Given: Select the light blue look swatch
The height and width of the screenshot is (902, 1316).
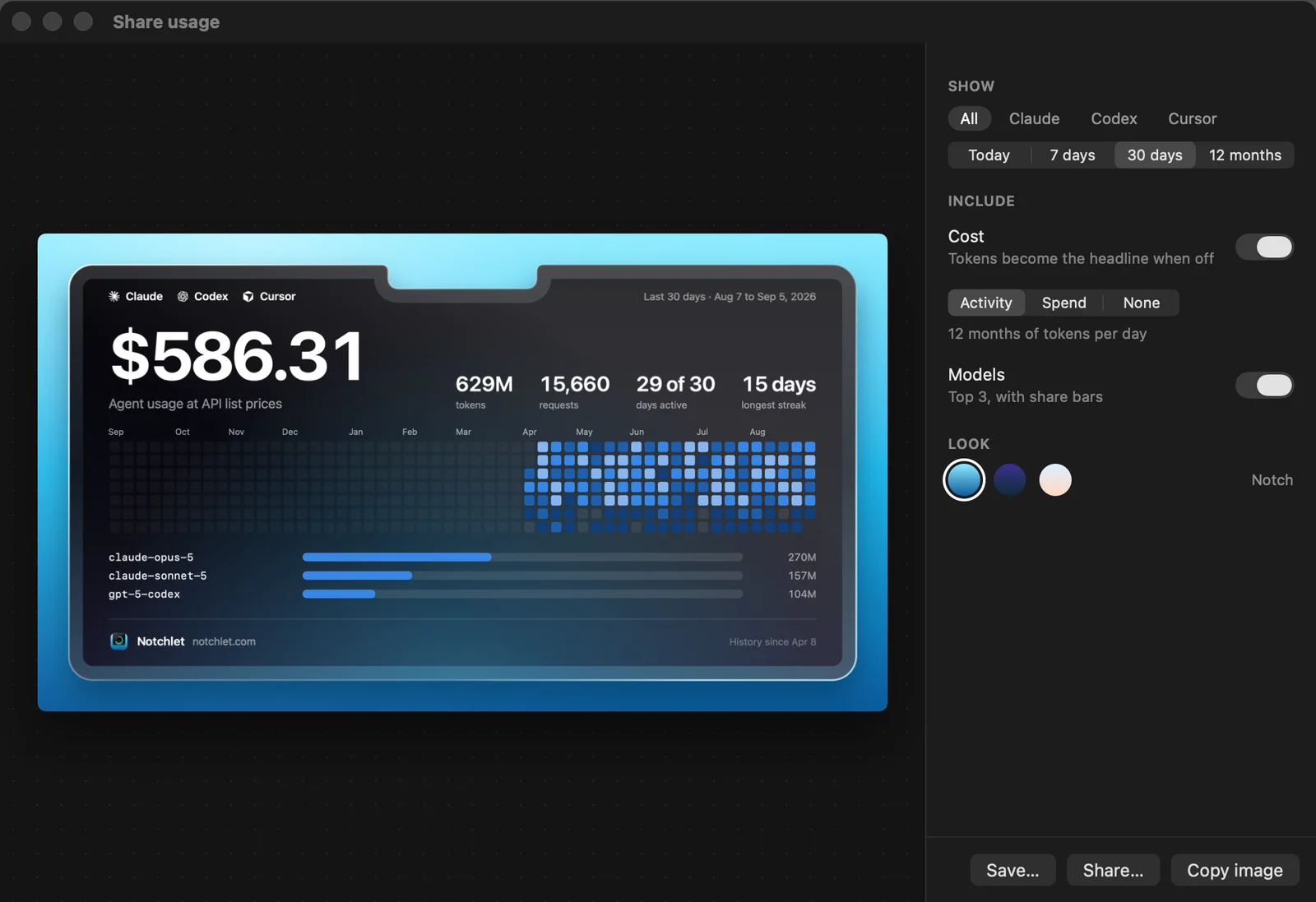Looking at the screenshot, I should coord(964,480).
